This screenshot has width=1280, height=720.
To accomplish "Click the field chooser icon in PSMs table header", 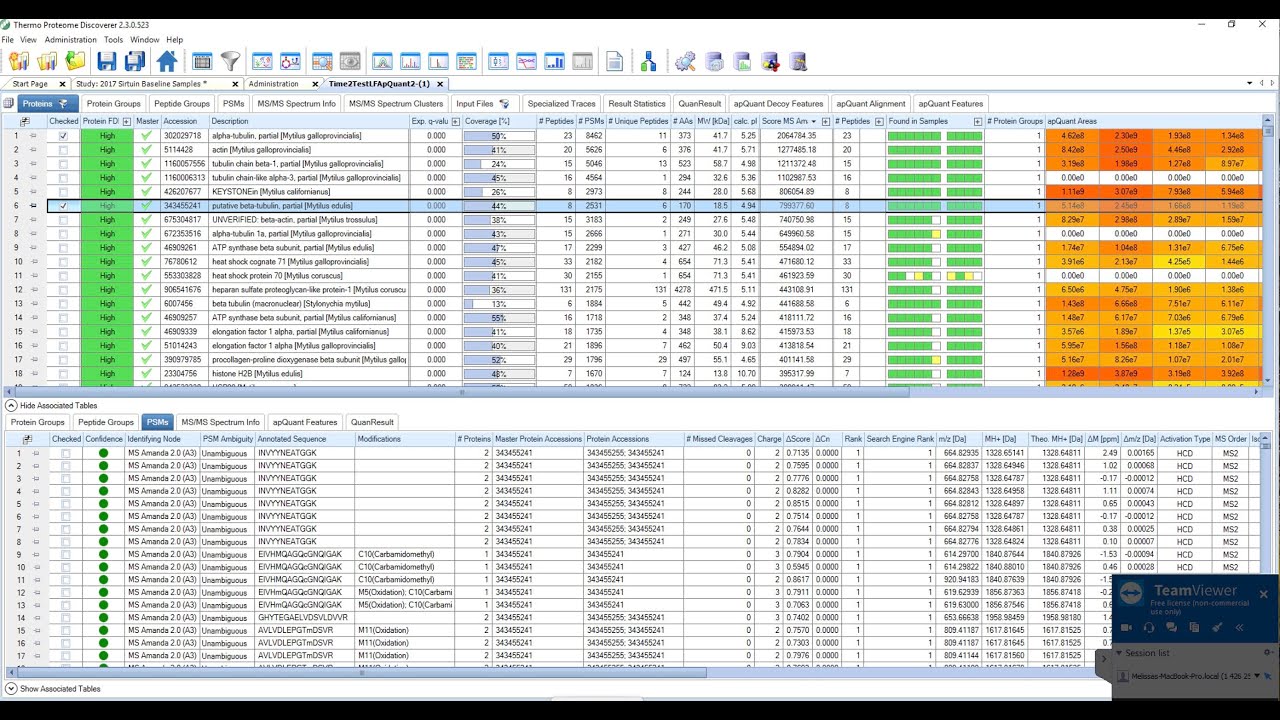I will (x=27, y=439).
